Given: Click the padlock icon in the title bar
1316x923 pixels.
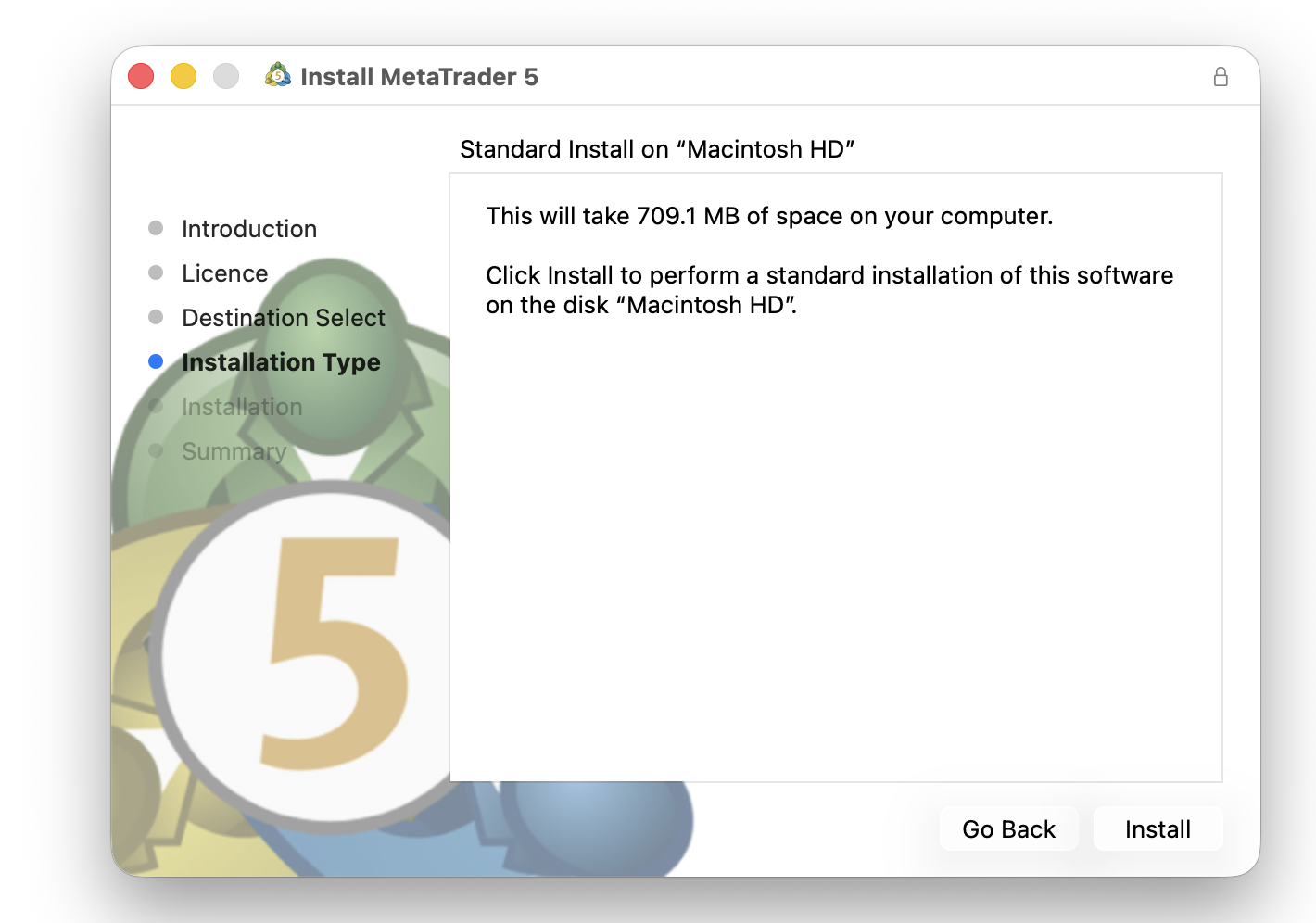Looking at the screenshot, I should tap(1221, 77).
